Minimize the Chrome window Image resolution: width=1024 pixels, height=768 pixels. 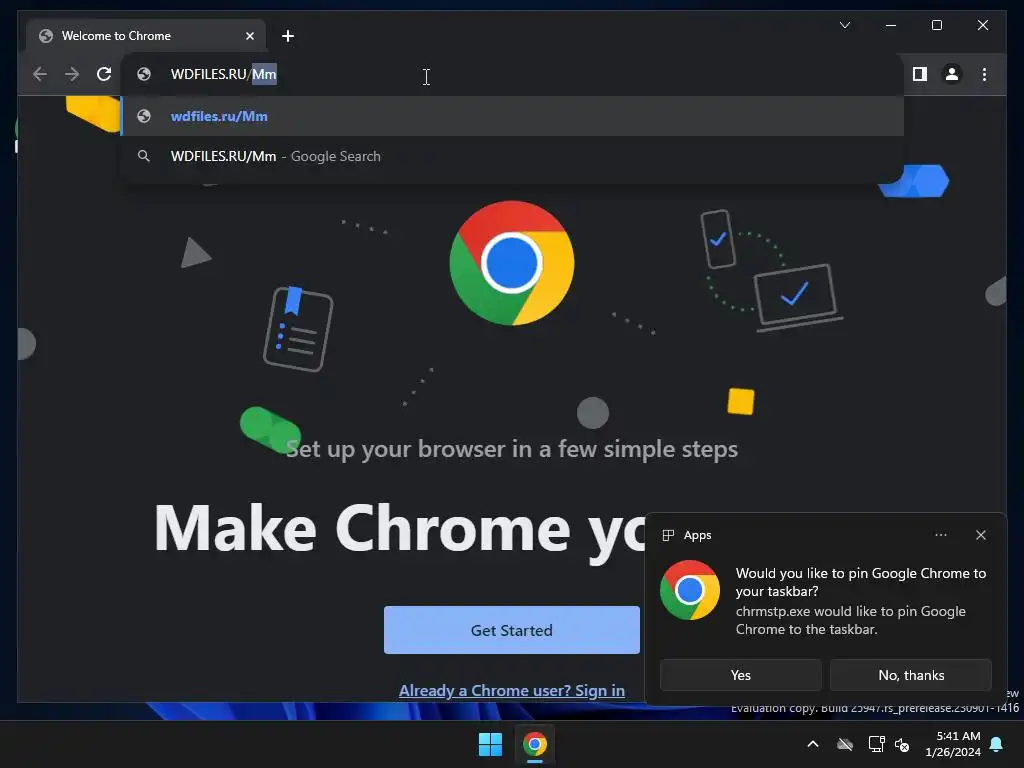[x=891, y=25]
